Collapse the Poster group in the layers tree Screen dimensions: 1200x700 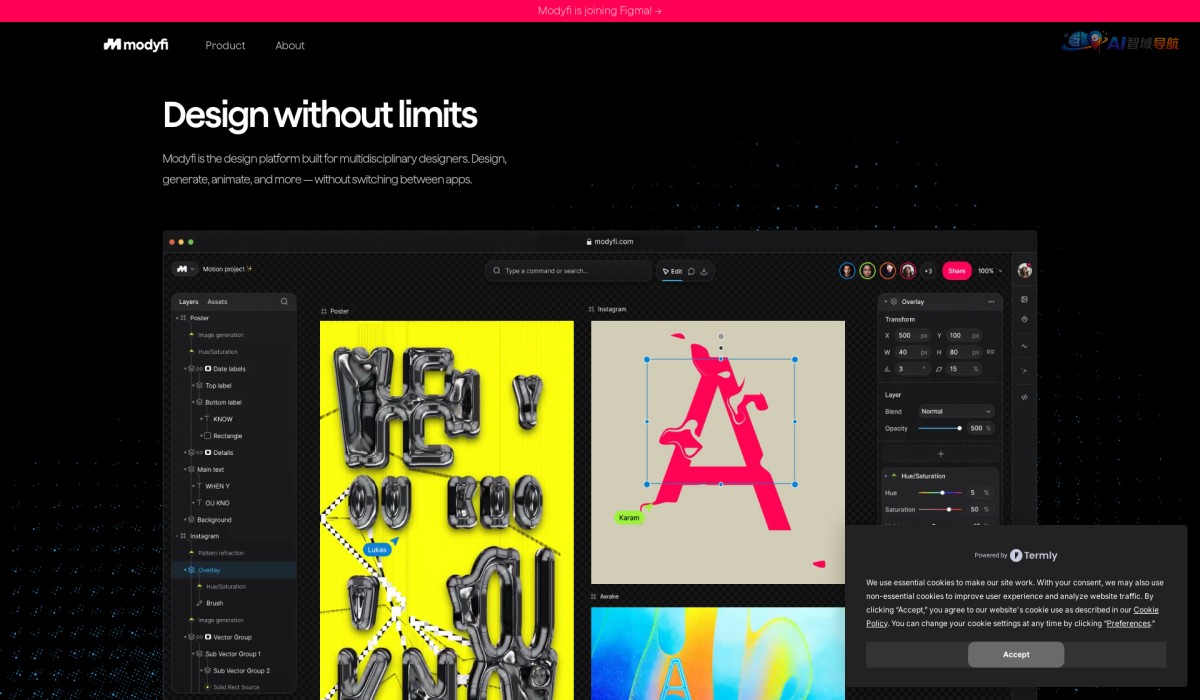pos(177,318)
